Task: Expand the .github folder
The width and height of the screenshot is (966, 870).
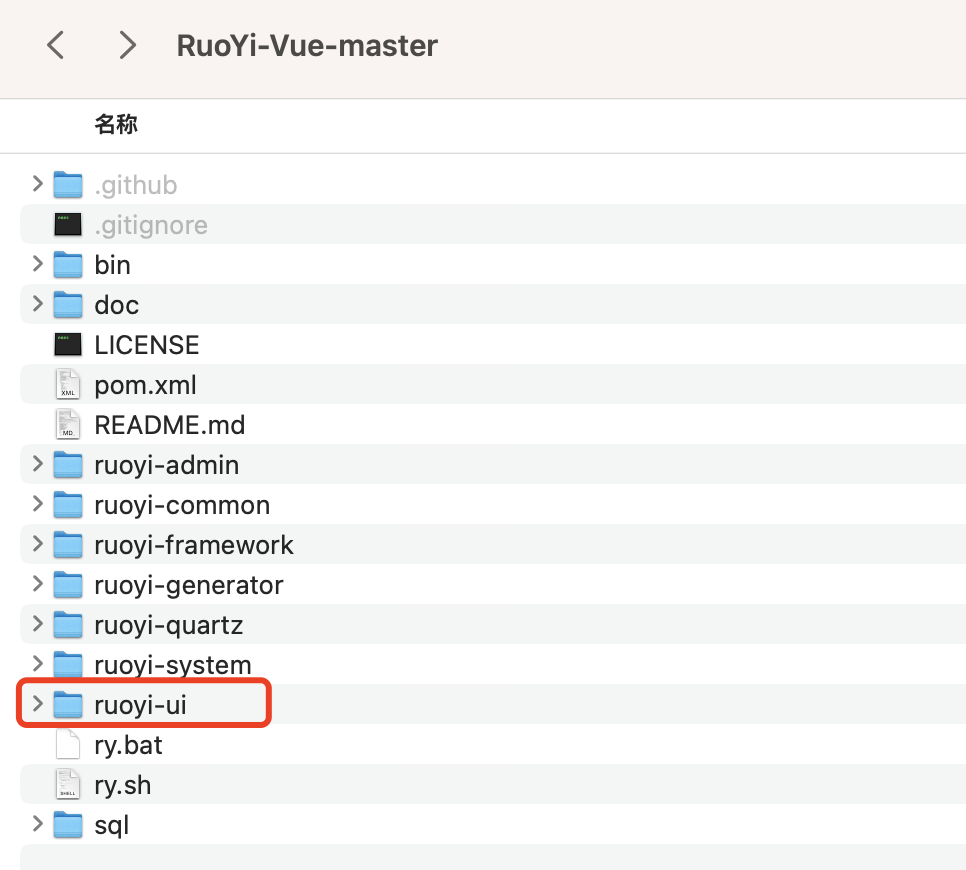Action: tap(37, 185)
